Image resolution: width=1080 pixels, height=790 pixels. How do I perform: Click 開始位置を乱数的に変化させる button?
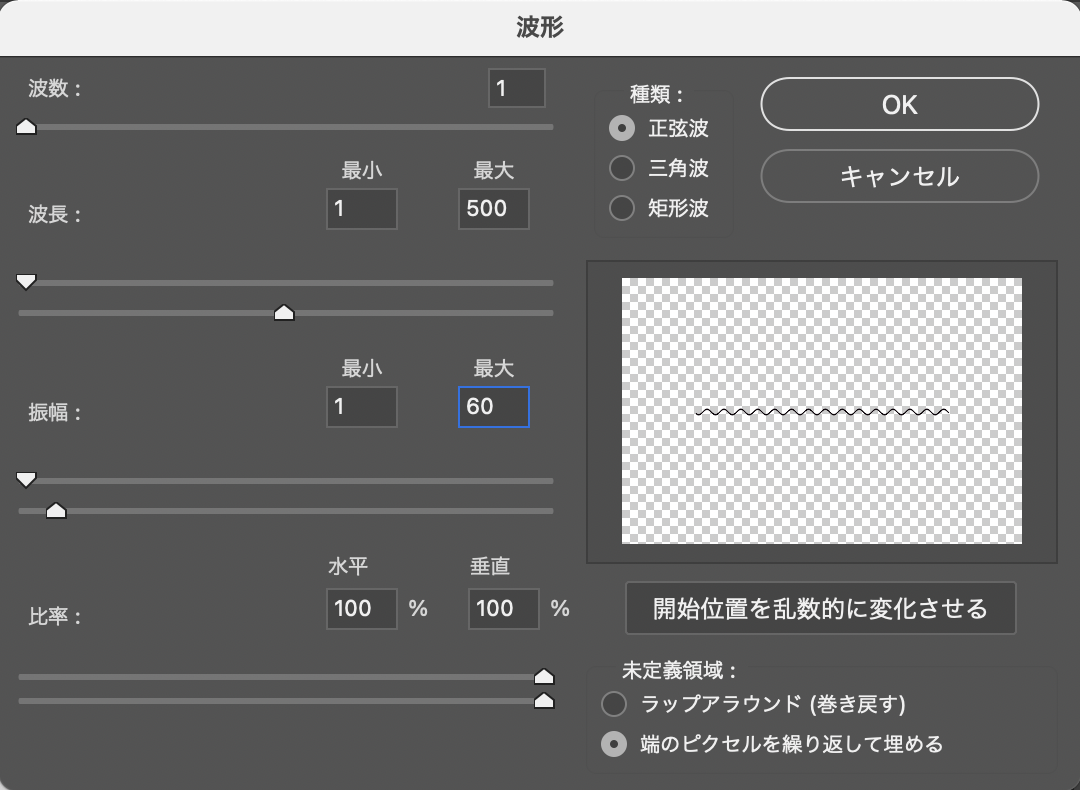pyautogui.click(x=820, y=608)
